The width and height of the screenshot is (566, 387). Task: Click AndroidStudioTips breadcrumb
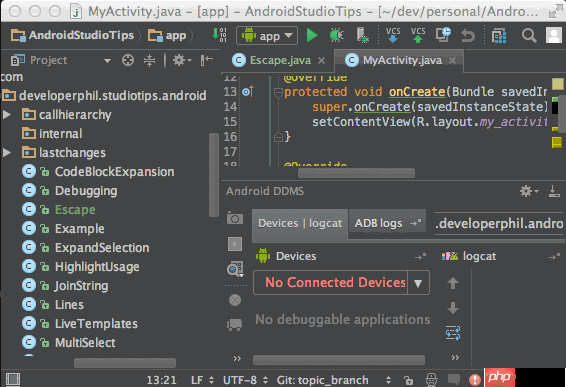[73, 35]
